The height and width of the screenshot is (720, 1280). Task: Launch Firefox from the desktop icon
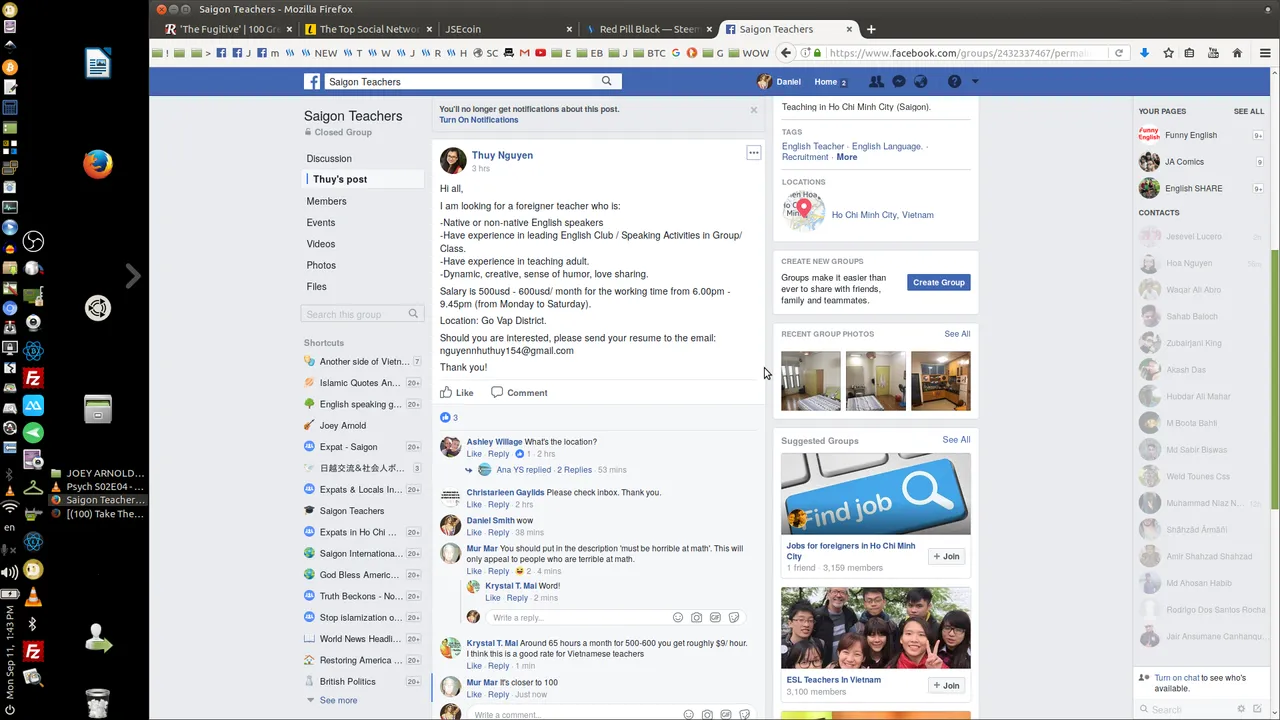point(97,163)
